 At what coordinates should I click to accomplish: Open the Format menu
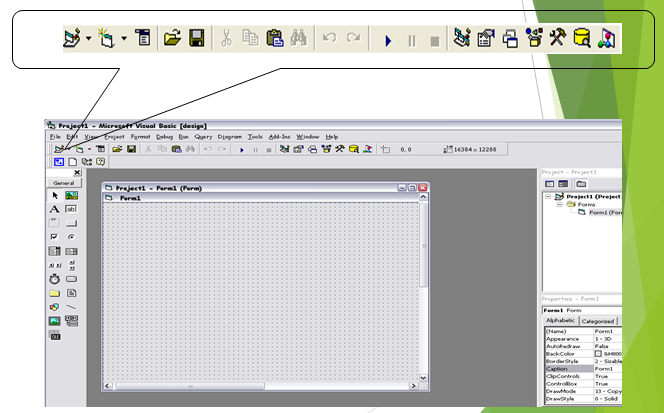141,137
